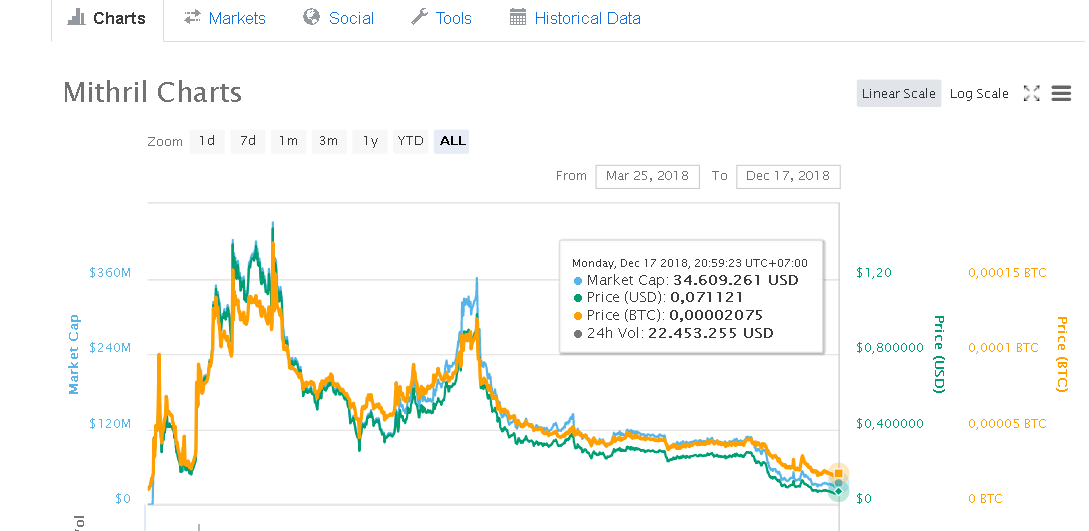This screenshot has height=531, width=1089.
Task: Click the tooltip 24h Vol value
Action: pos(710,333)
